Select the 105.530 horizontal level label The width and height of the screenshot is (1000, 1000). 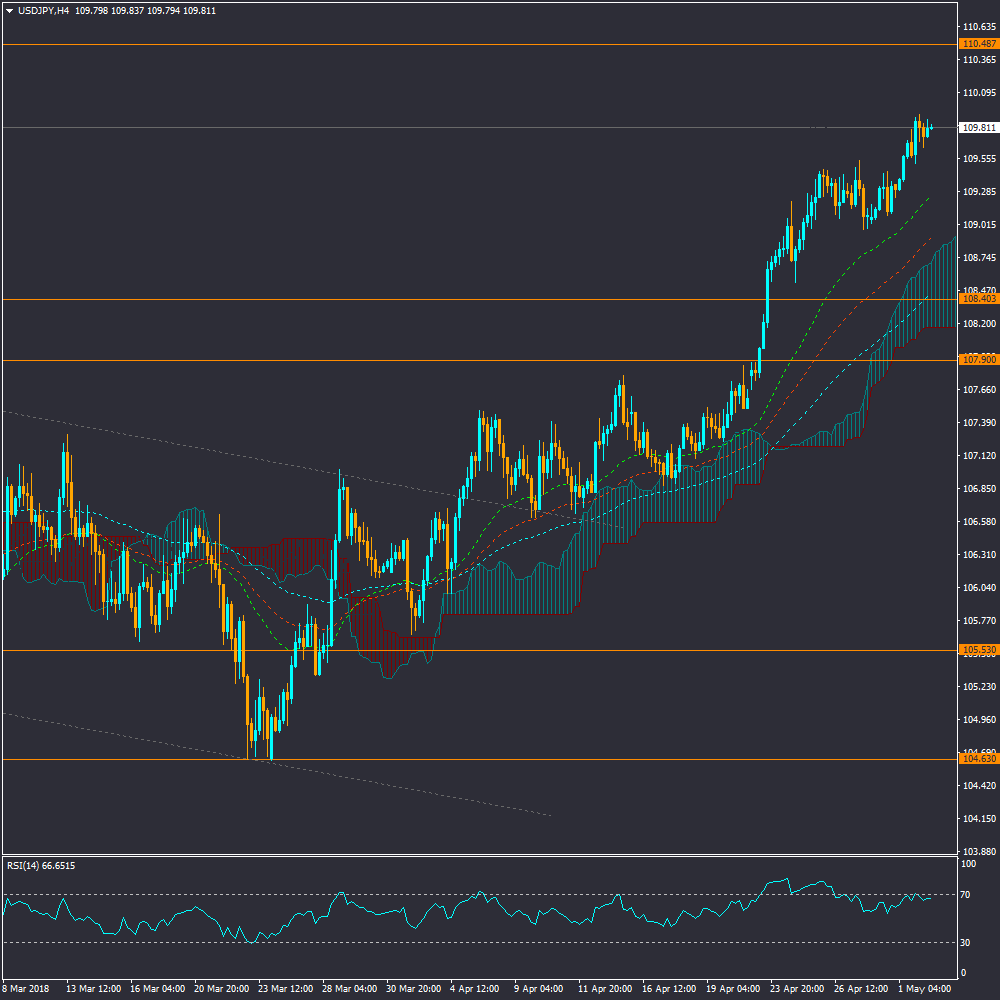977,650
